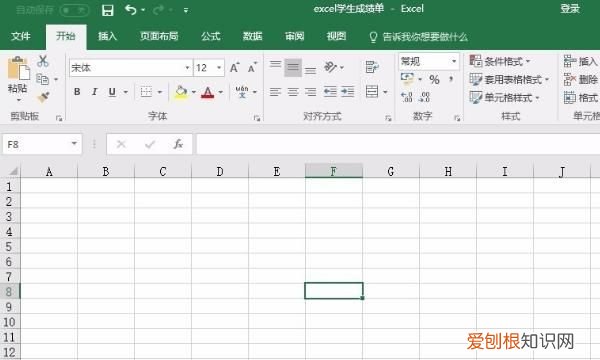600x360 pixels.
Task: Apply the yellow fill color bucket
Action: [181, 92]
